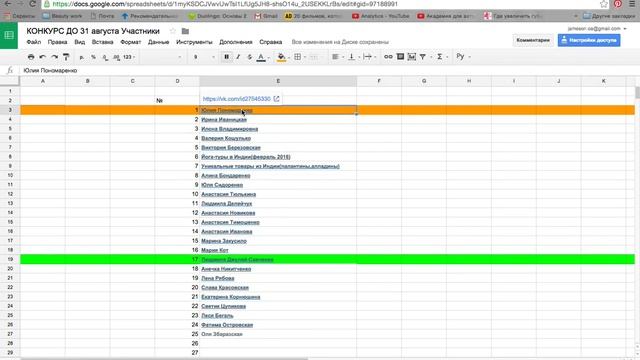Open vertical align dropdown
This screenshot has width=640, height=360.
(x=353, y=57)
